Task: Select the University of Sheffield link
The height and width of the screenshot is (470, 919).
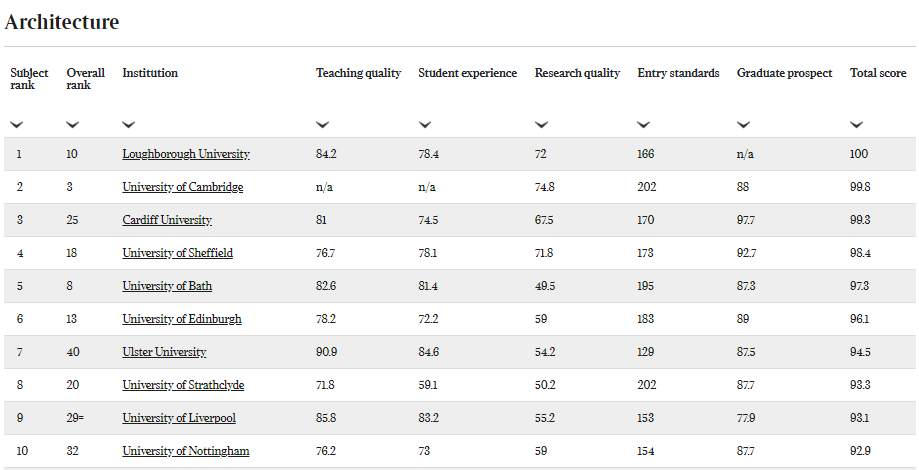Action: click(x=178, y=253)
